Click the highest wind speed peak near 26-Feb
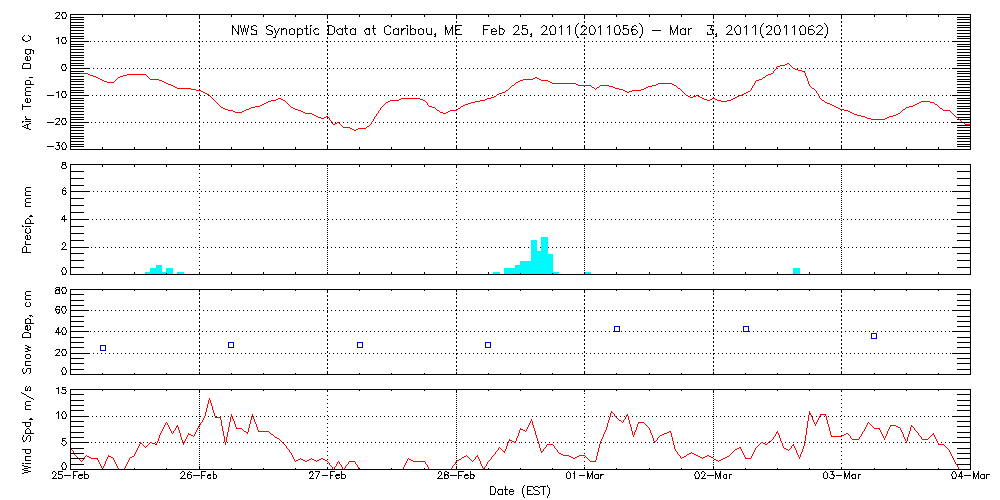Screen dimensions: 1000x500 209,399
